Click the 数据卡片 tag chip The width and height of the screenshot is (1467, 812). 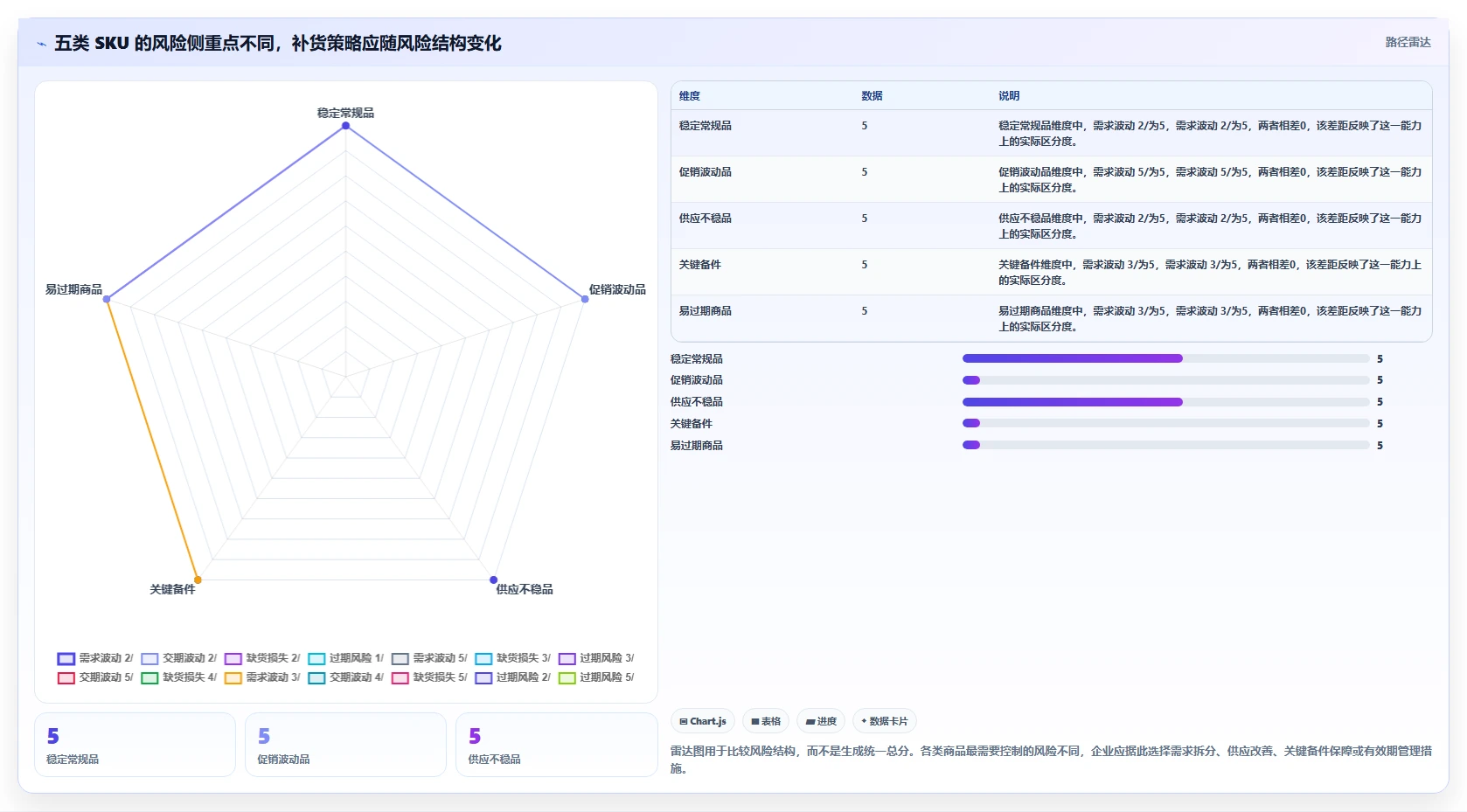pos(884,722)
